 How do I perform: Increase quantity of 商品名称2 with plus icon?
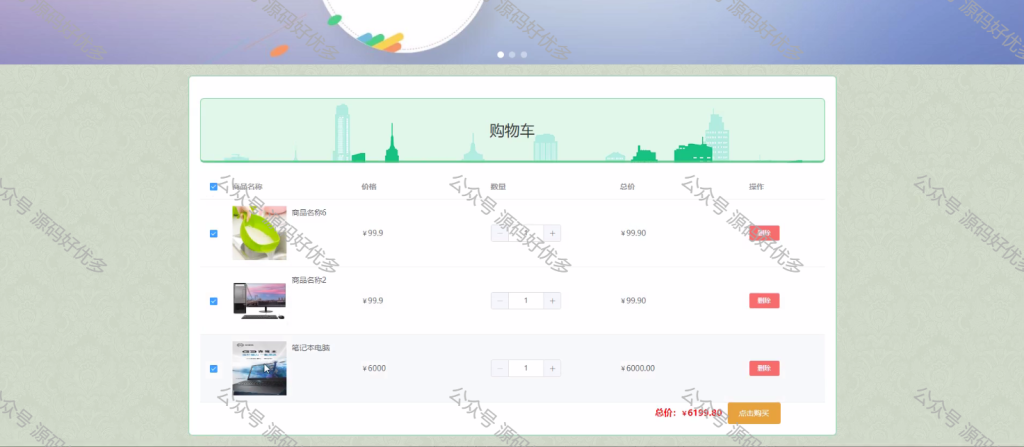click(x=552, y=301)
